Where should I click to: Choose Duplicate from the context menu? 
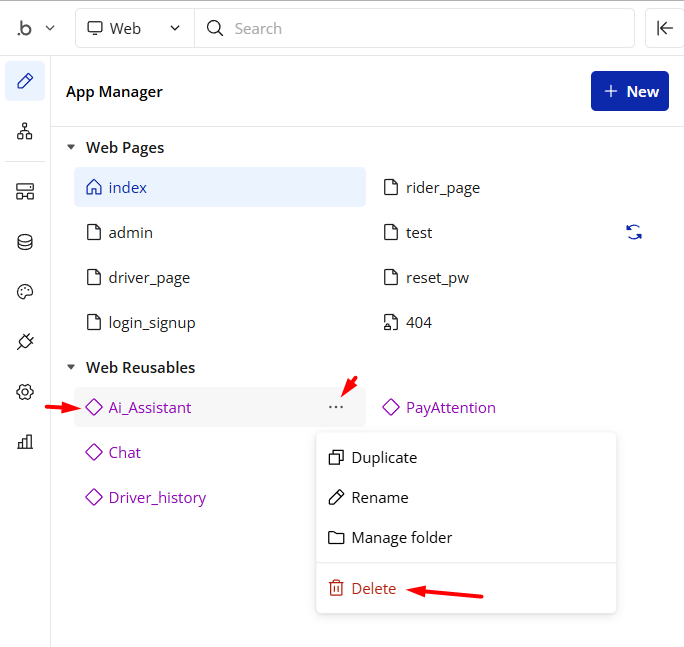pos(384,457)
